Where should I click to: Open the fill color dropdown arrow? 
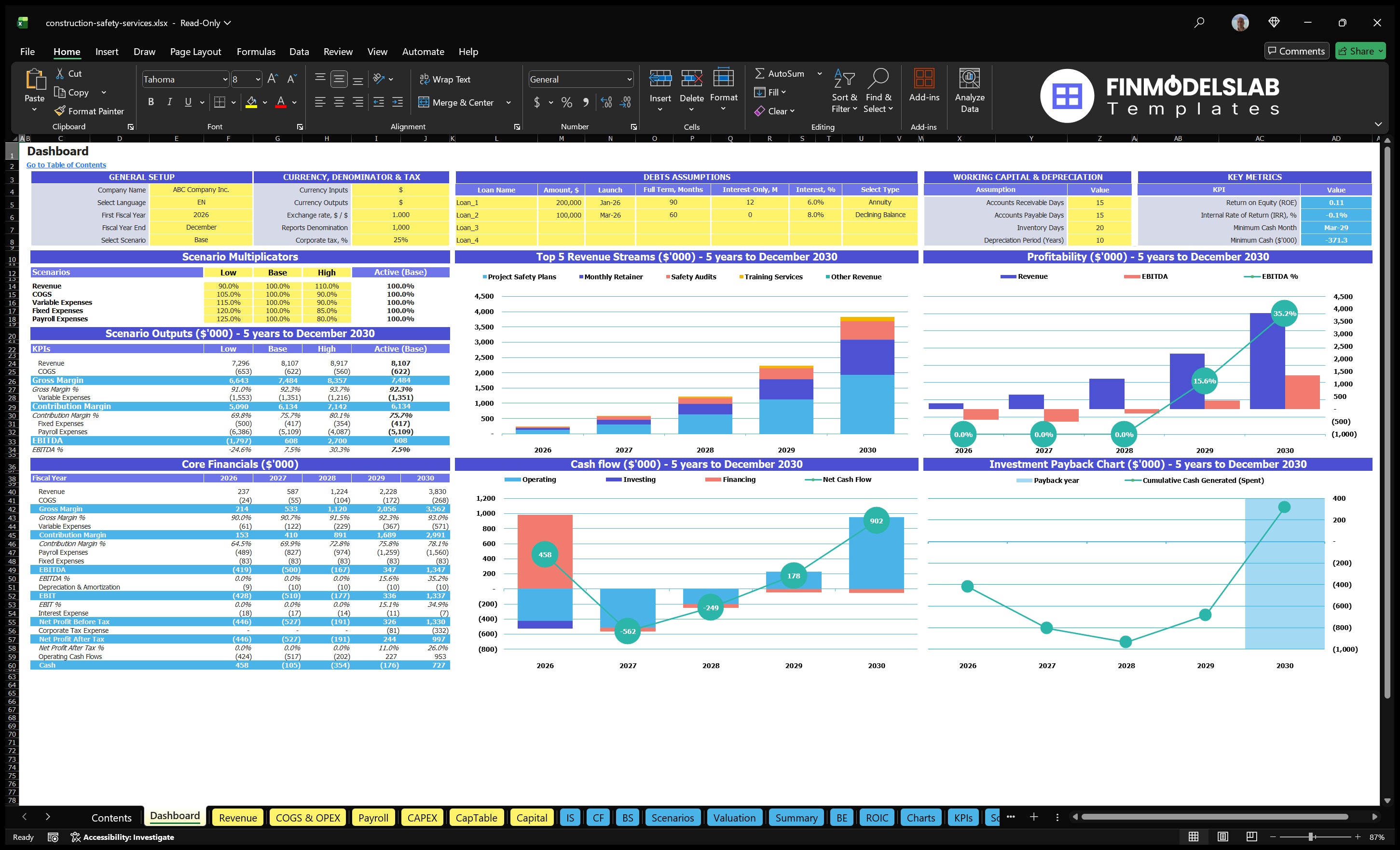pyautogui.click(x=265, y=103)
